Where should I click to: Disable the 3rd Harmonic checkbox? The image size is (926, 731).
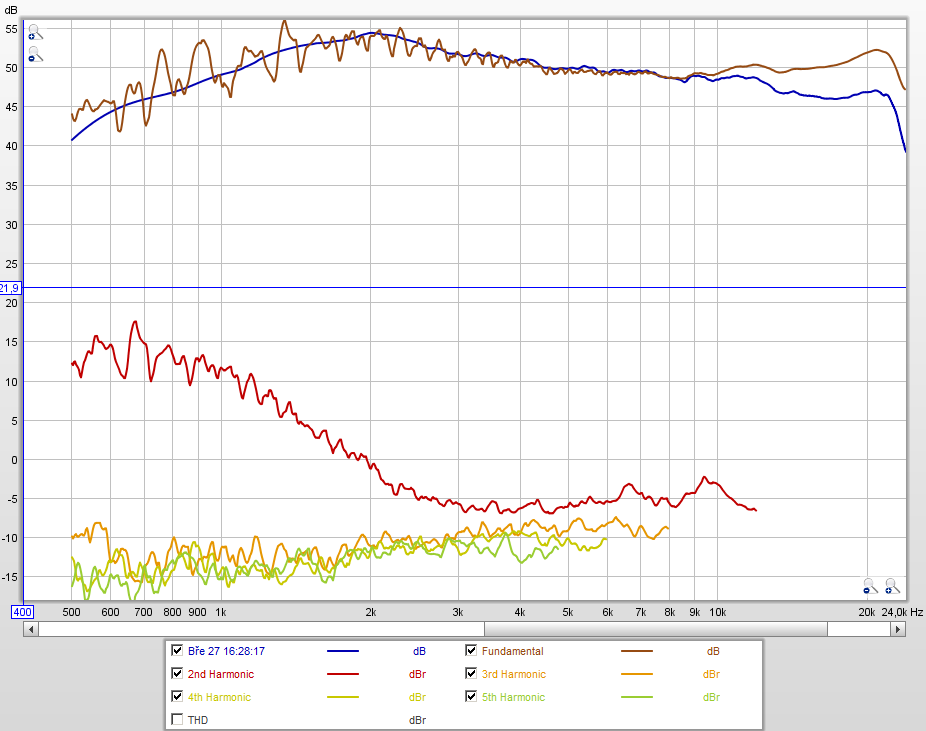[471, 673]
